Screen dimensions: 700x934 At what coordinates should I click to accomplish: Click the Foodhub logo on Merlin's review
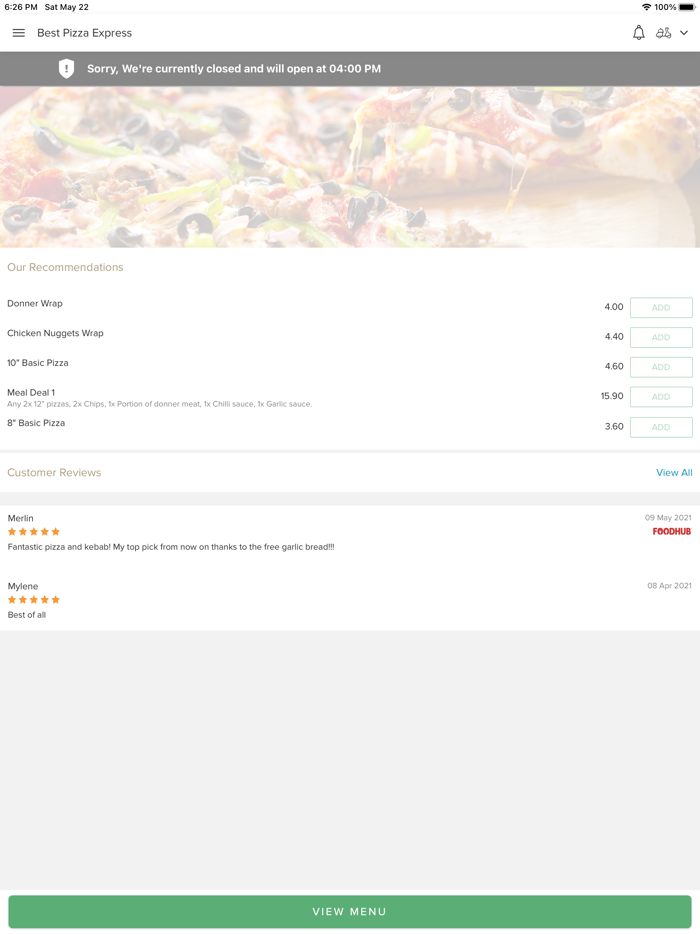click(672, 532)
